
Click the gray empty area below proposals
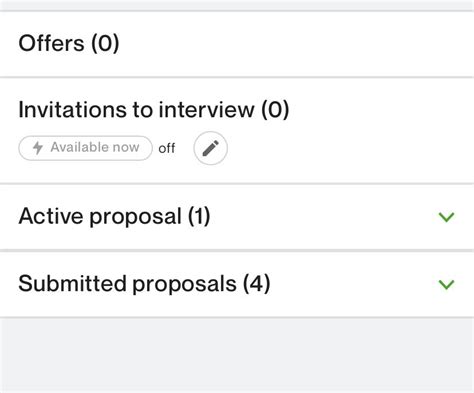(x=237, y=355)
